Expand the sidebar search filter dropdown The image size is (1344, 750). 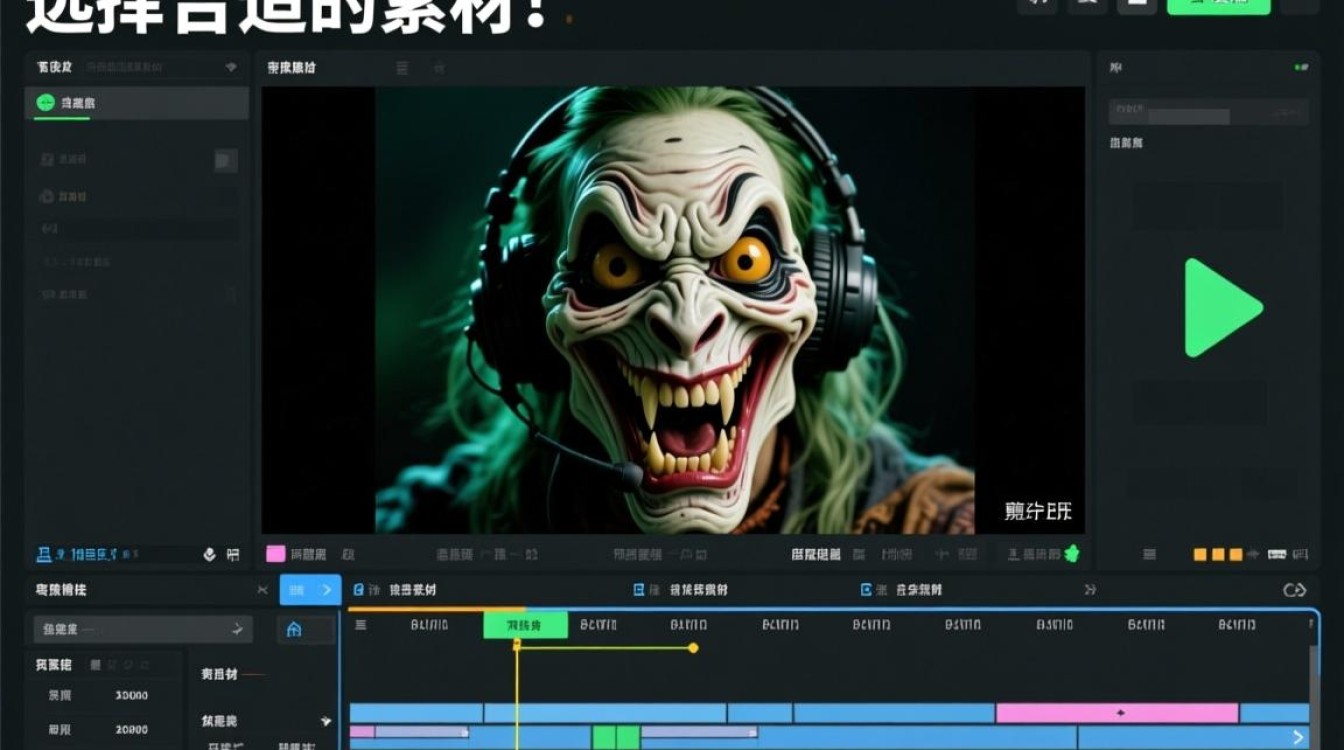click(232, 67)
